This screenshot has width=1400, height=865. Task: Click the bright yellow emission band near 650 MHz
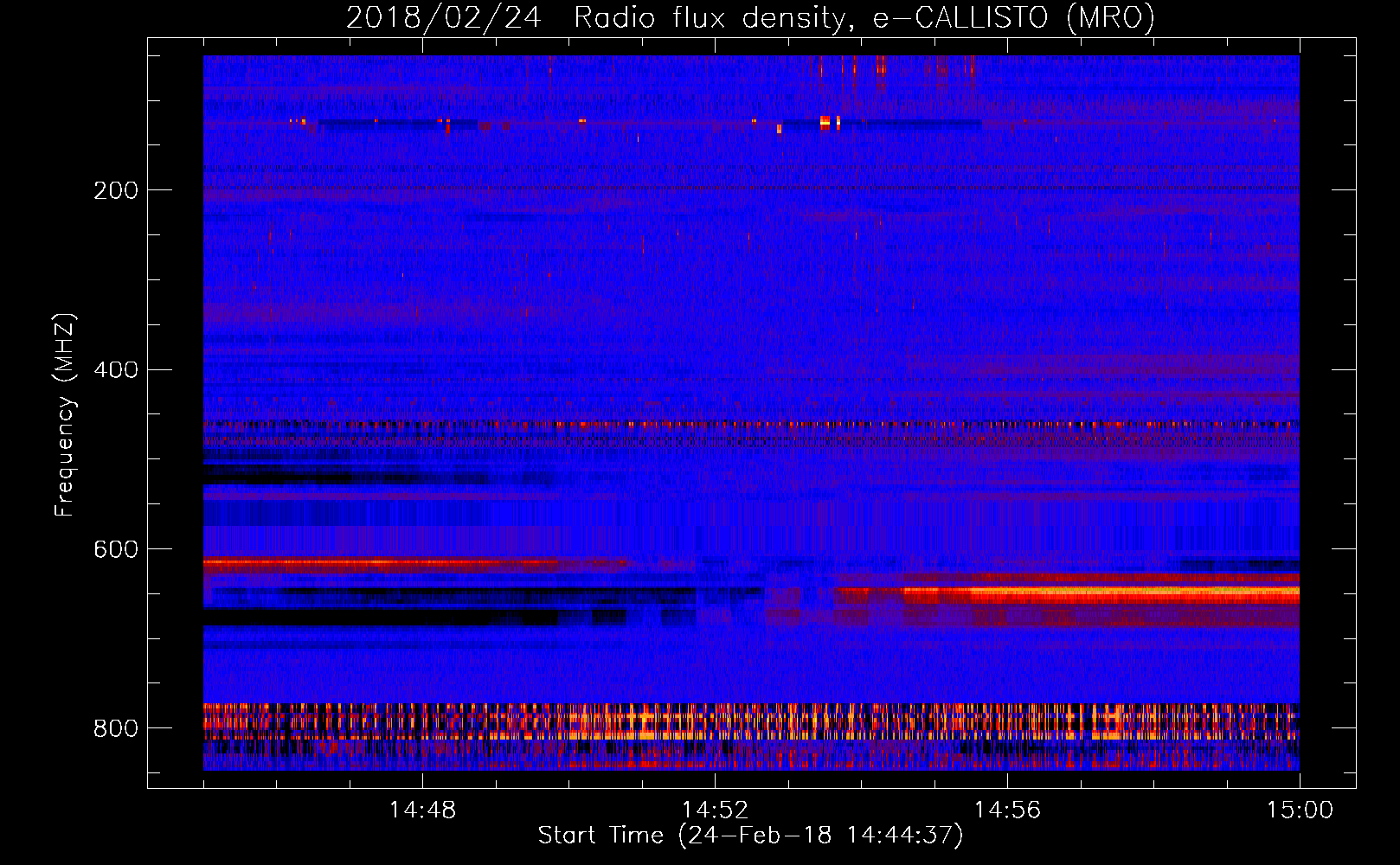coord(1099,593)
